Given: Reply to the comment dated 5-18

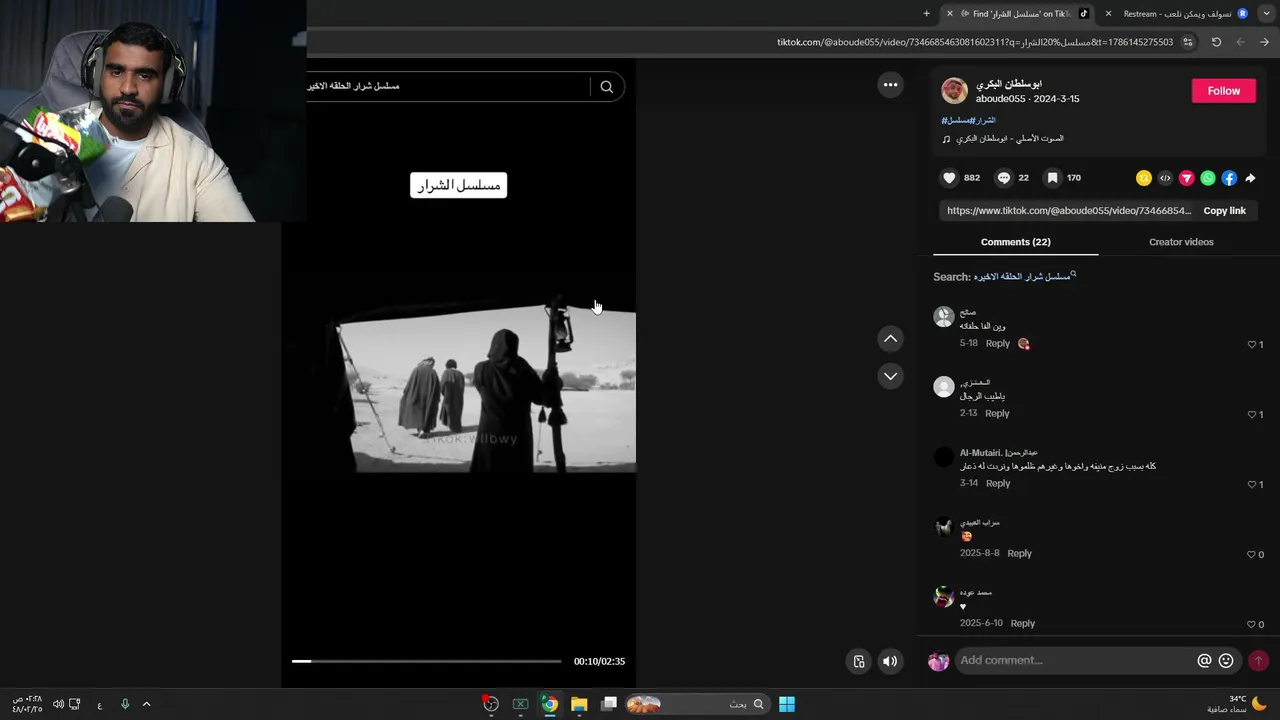Looking at the screenshot, I should click(998, 343).
